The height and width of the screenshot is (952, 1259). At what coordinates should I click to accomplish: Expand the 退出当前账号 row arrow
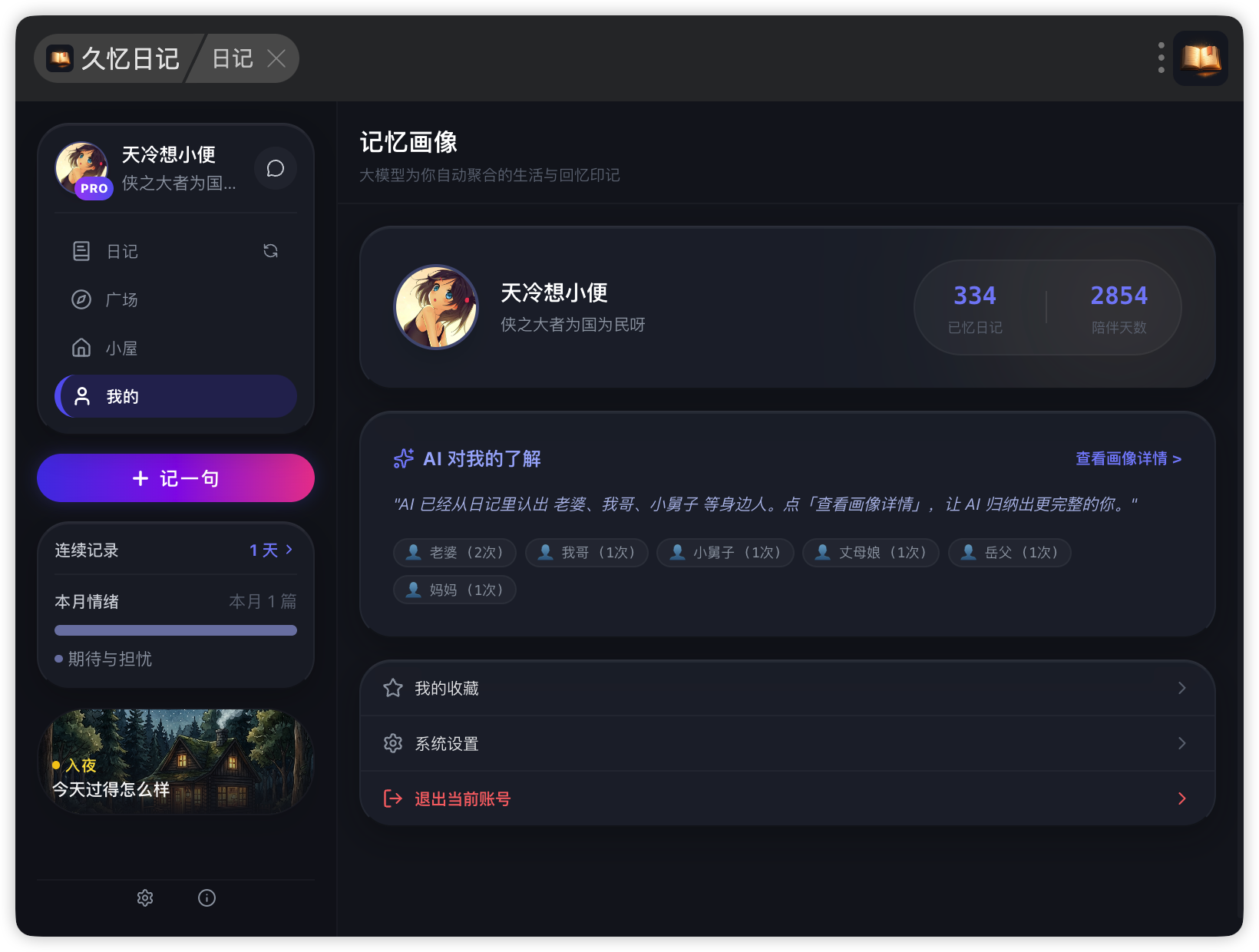coord(1182,798)
